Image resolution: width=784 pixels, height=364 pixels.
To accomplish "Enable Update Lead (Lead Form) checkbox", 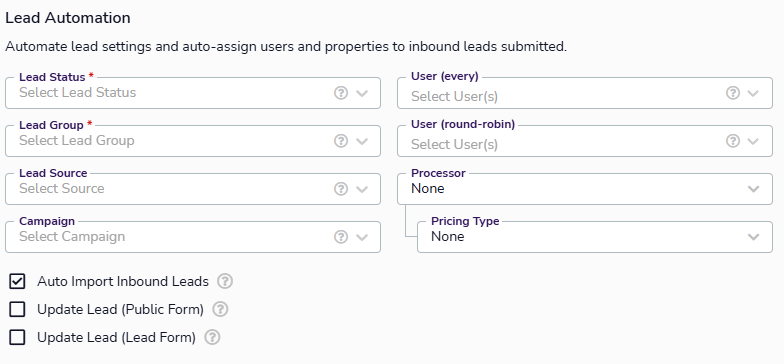I will click(x=17, y=338).
